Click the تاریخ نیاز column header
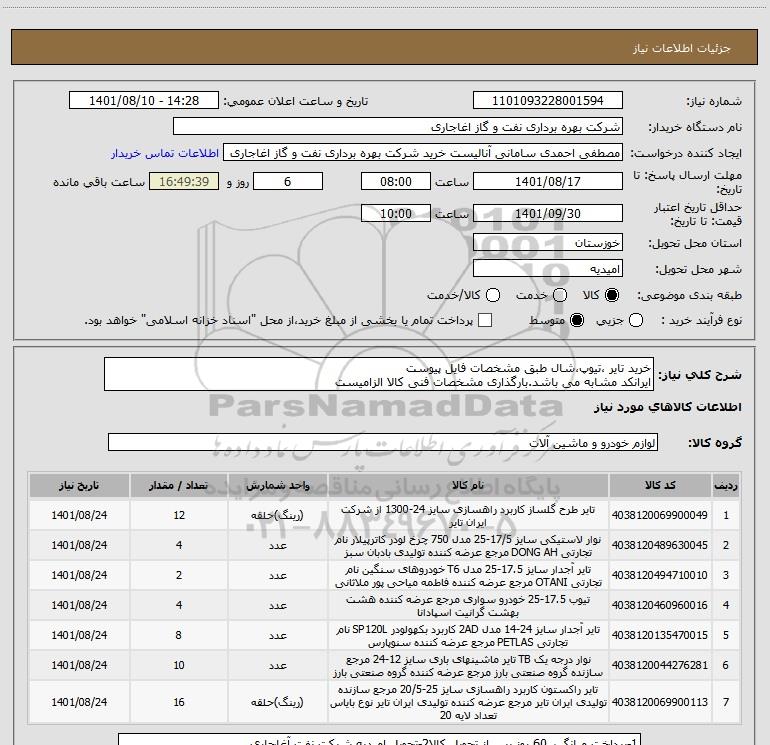This screenshot has height=745, width=770. (79, 486)
